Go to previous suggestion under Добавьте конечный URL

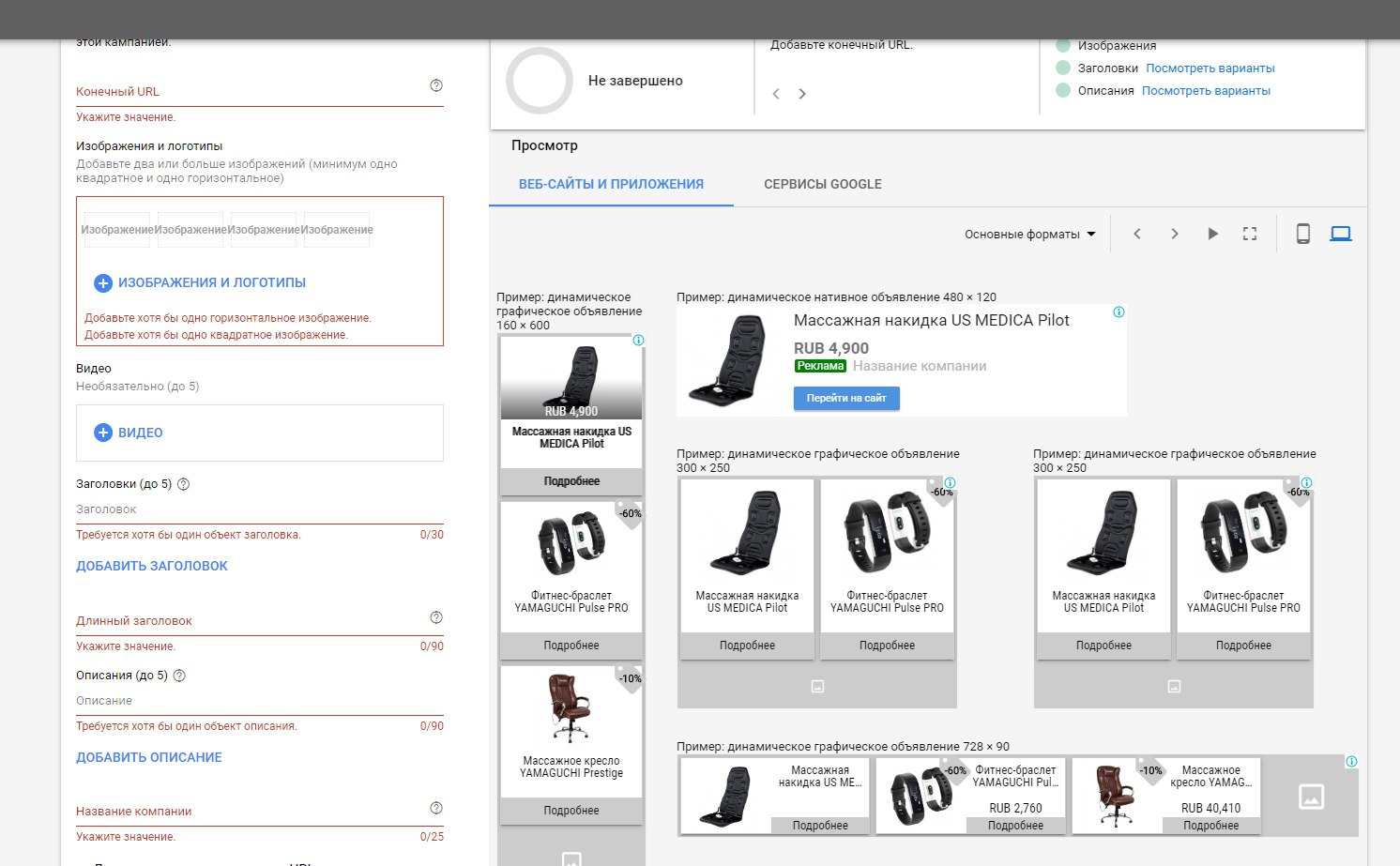776,94
